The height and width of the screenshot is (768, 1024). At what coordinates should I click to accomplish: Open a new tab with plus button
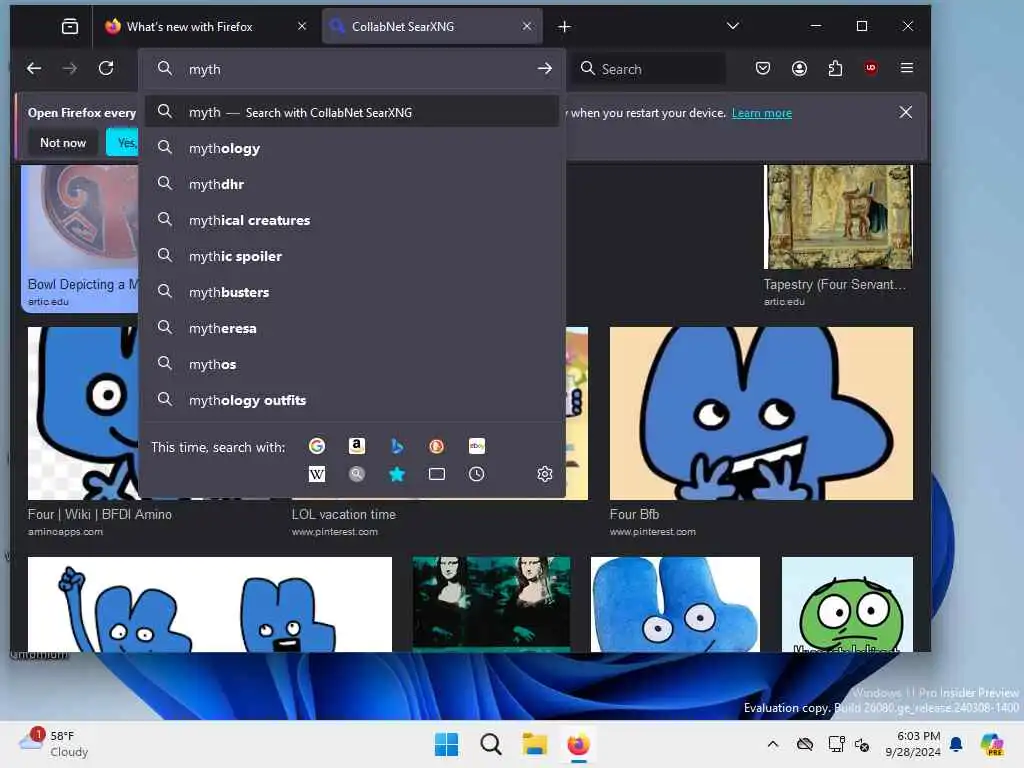pos(565,26)
